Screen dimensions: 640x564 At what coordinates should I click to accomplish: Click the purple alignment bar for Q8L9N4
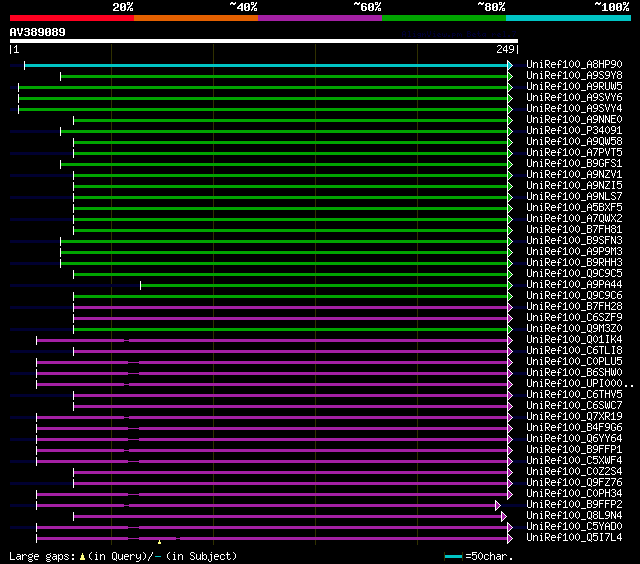point(287,517)
